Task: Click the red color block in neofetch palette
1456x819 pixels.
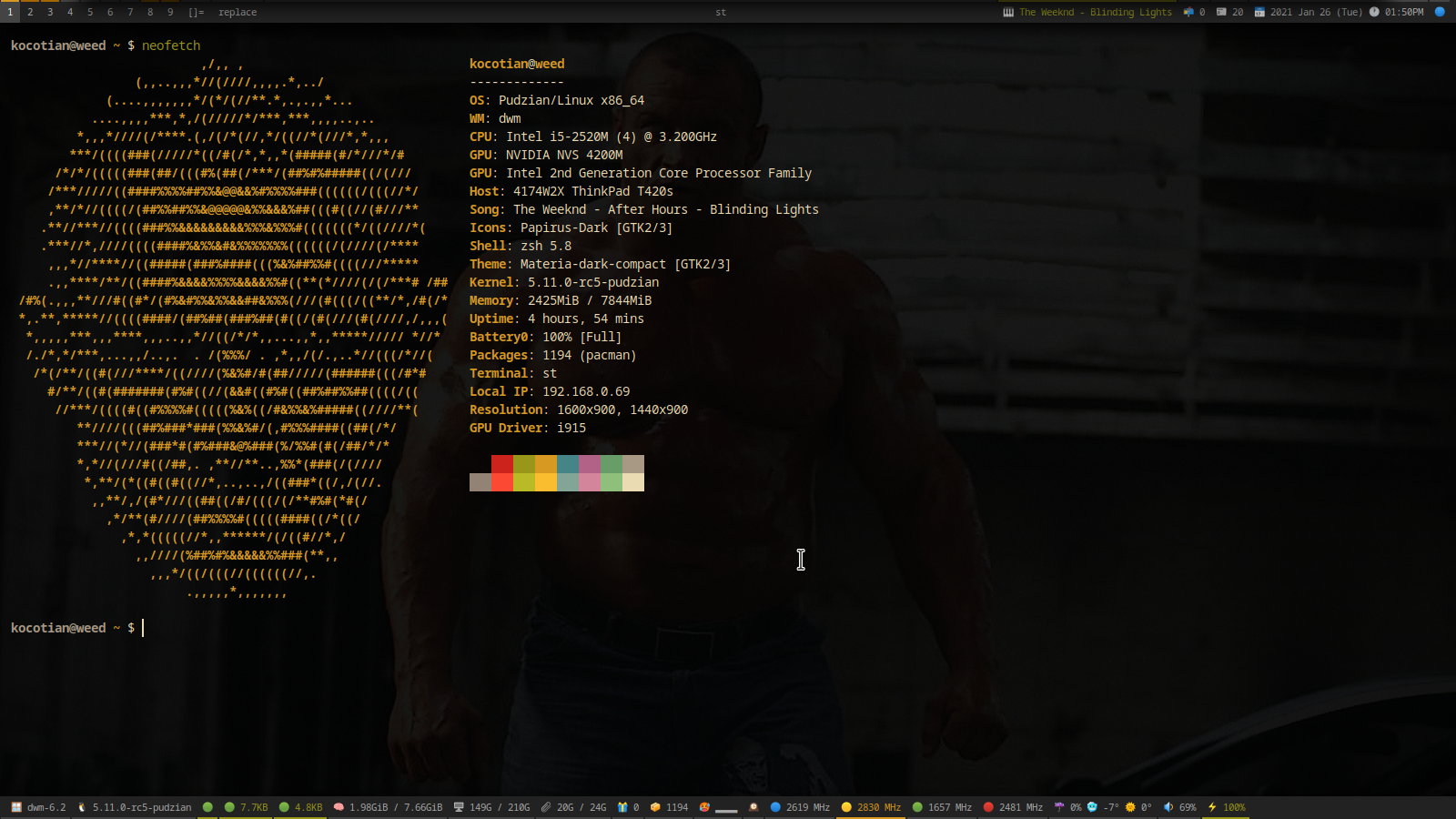Action: 502,464
